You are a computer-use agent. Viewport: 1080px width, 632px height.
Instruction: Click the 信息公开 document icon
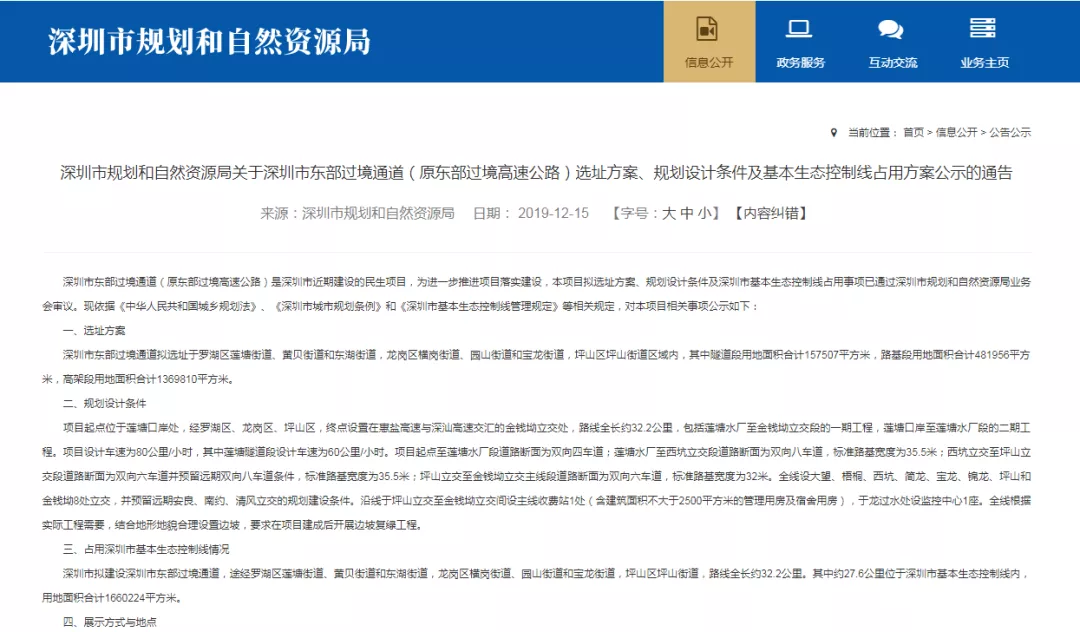[708, 29]
